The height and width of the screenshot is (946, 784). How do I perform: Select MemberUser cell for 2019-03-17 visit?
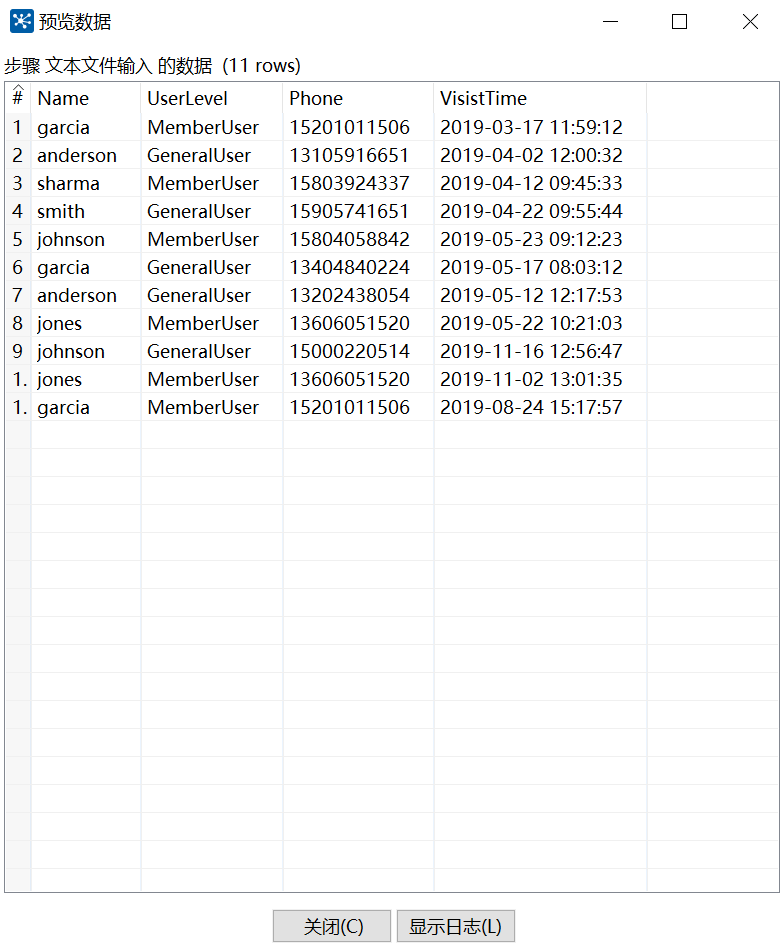click(x=212, y=127)
